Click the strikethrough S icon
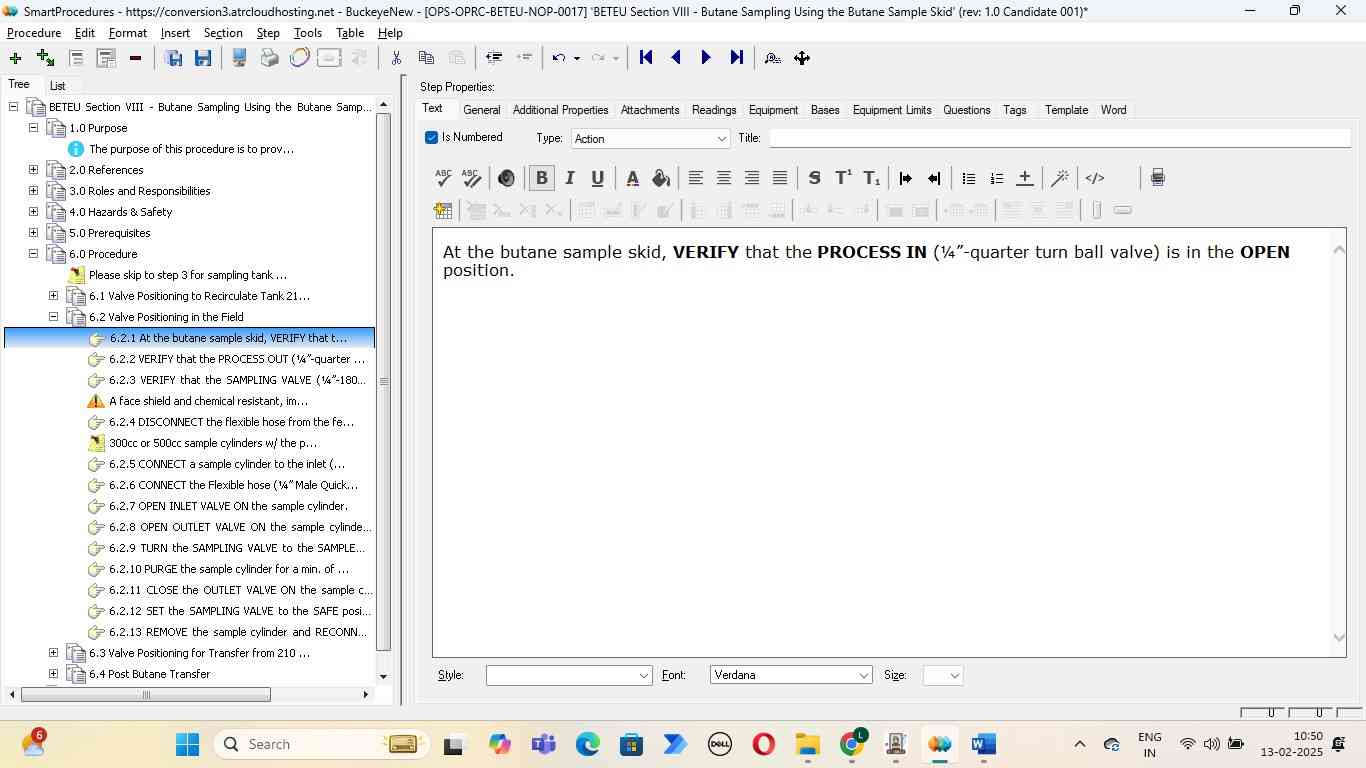The width and height of the screenshot is (1366, 768). 814,178
